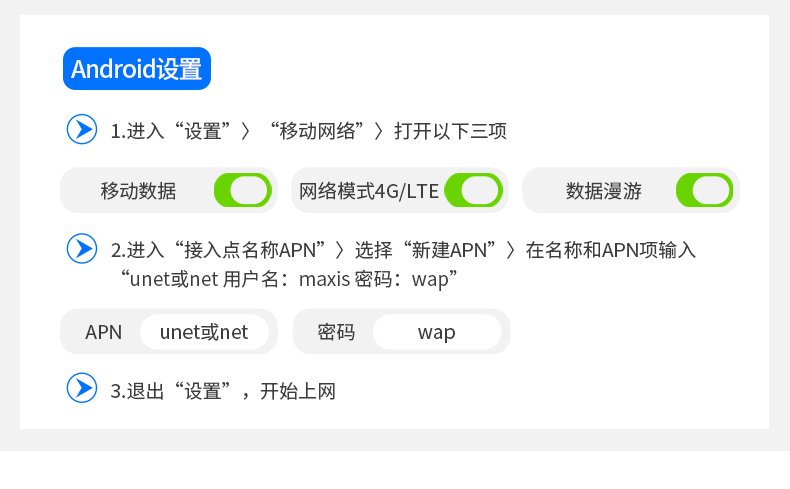The height and width of the screenshot is (489, 790).
Task: Click the chevron after “设置” in step 1
Action: tap(245, 131)
